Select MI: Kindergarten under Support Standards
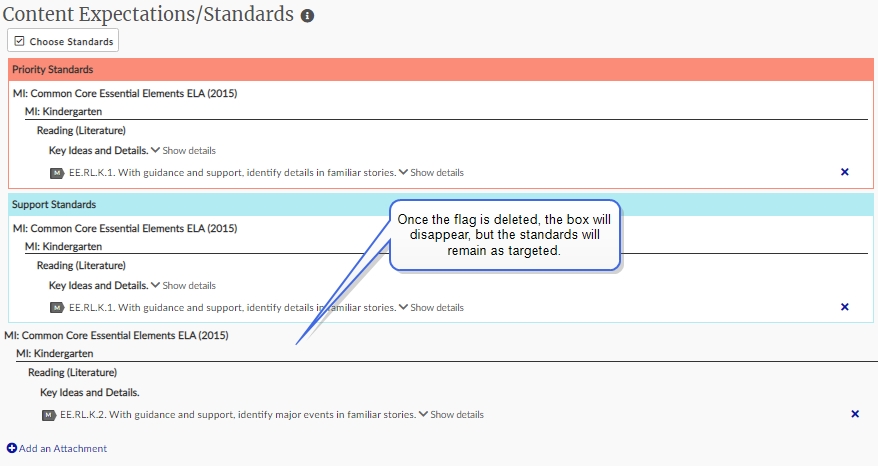The width and height of the screenshot is (878, 466). coord(63,246)
